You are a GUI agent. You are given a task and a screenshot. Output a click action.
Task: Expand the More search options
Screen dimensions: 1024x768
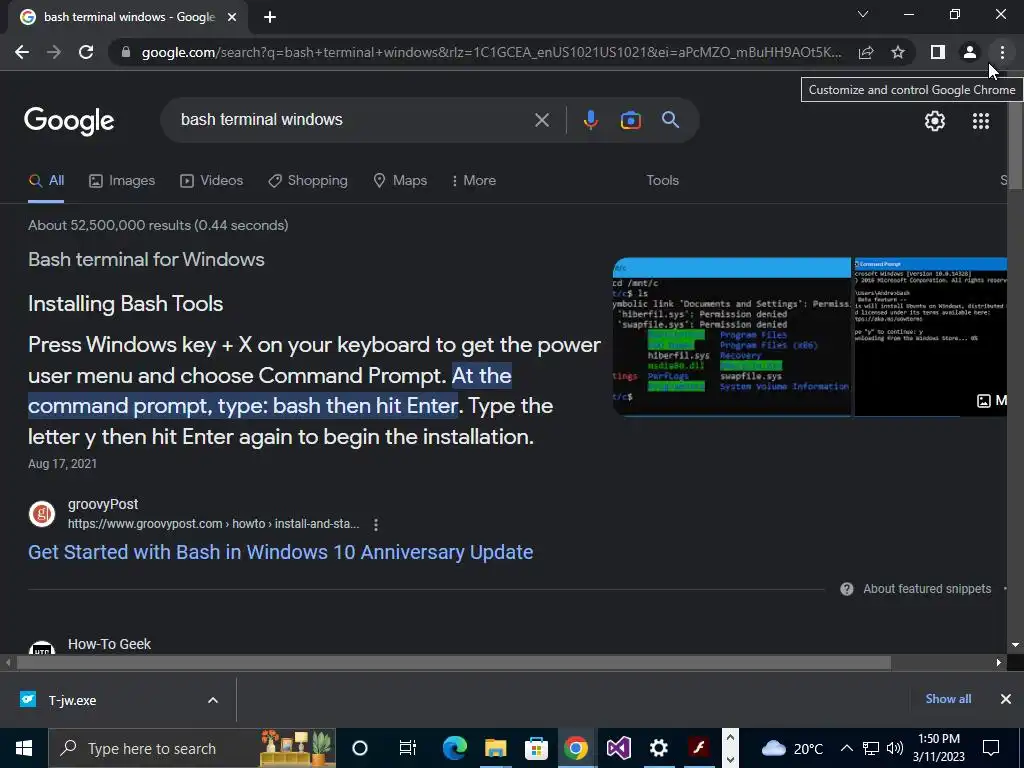[473, 181]
